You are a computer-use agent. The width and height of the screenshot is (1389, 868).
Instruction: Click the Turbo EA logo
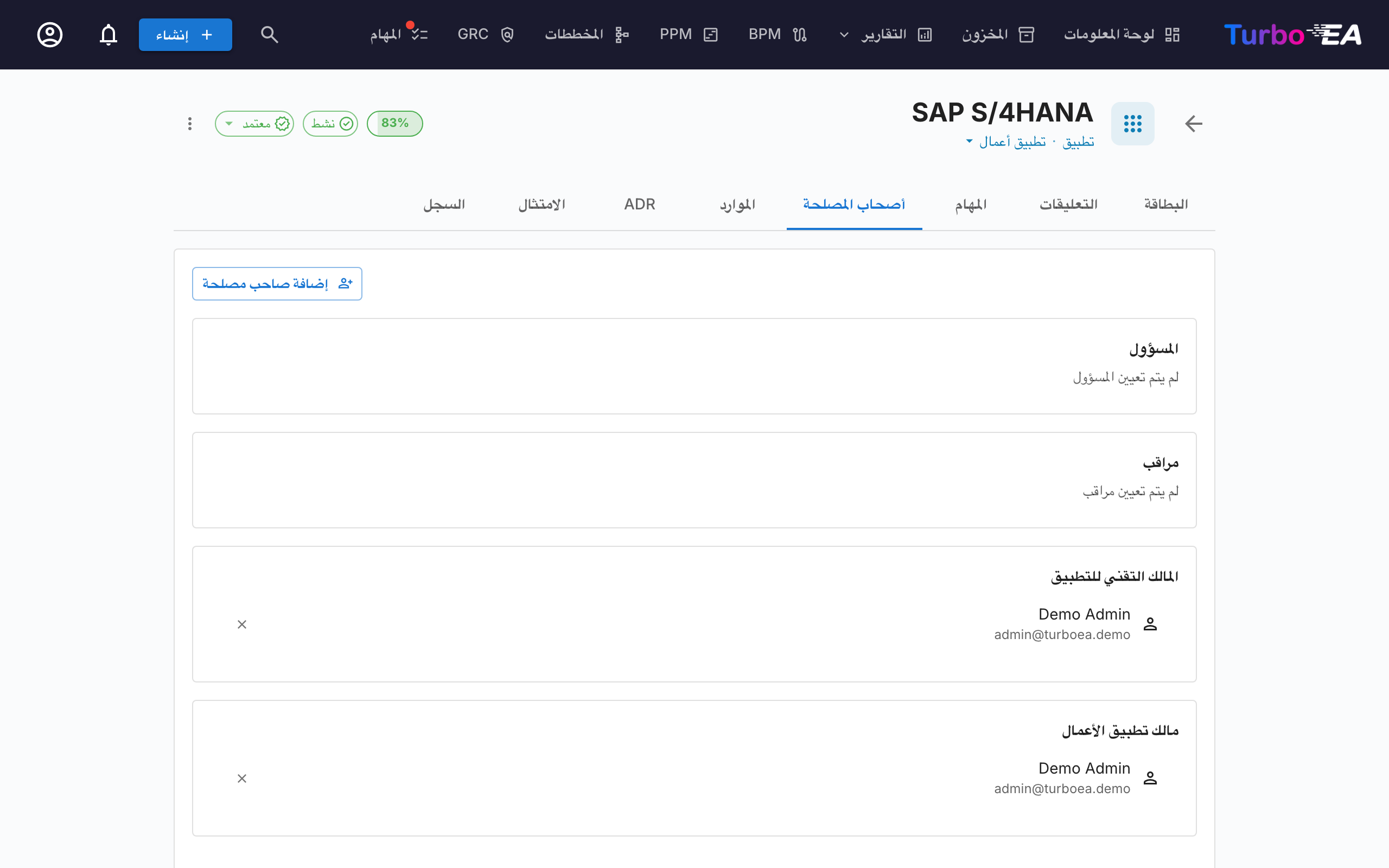point(1292,34)
